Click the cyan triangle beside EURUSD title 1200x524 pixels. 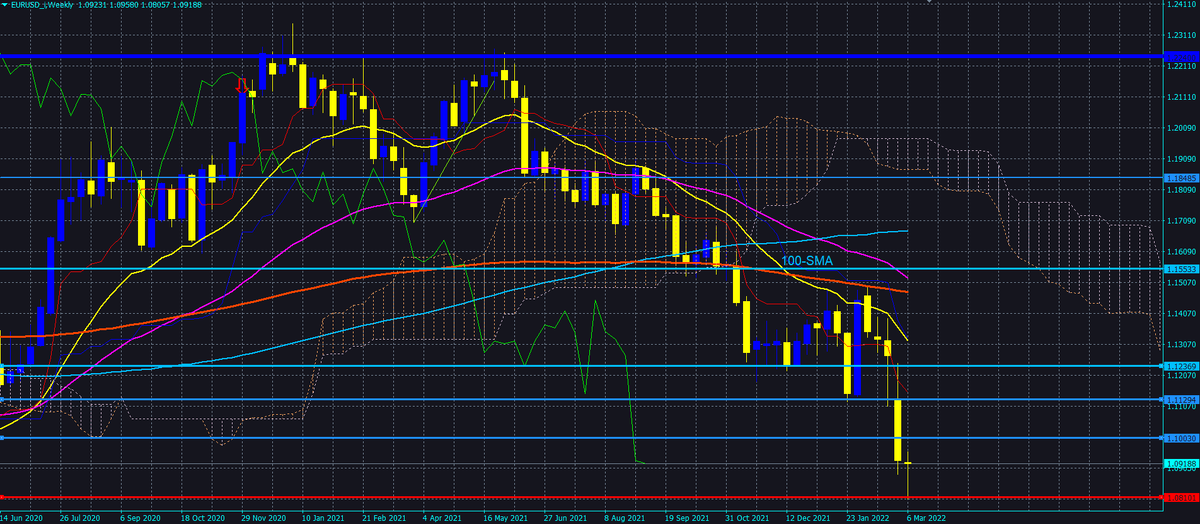pyautogui.click(x=4, y=5)
